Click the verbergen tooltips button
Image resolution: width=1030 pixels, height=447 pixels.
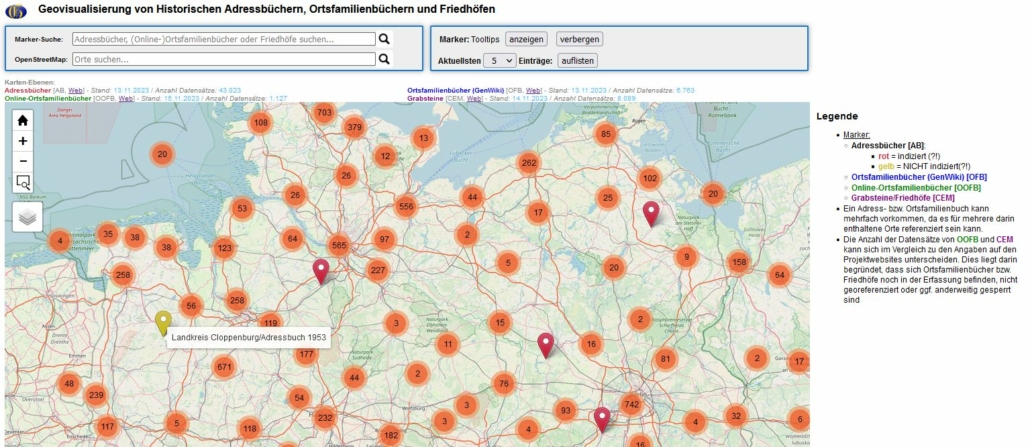(x=579, y=39)
